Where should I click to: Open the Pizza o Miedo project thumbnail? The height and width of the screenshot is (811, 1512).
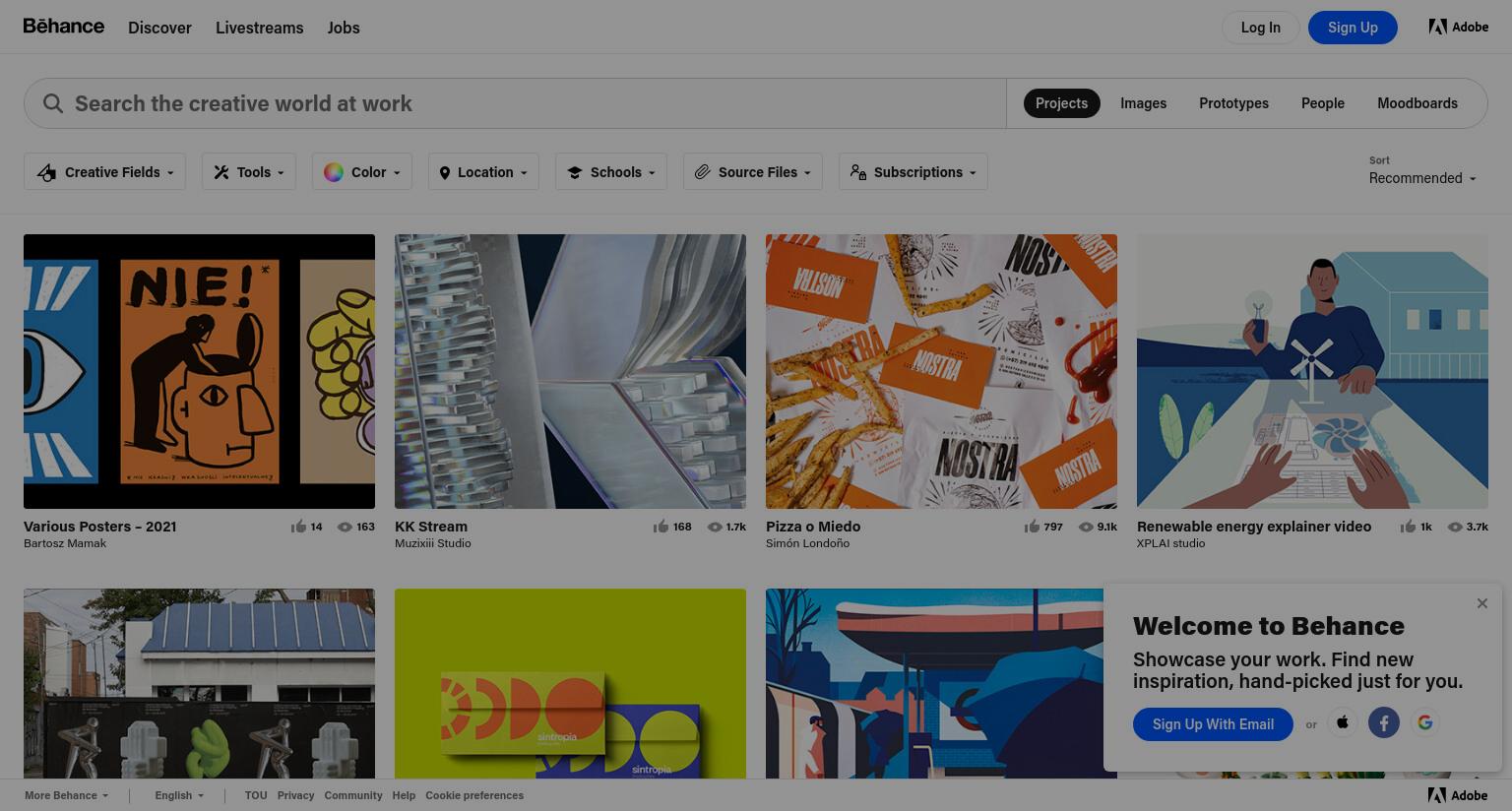[x=941, y=371]
